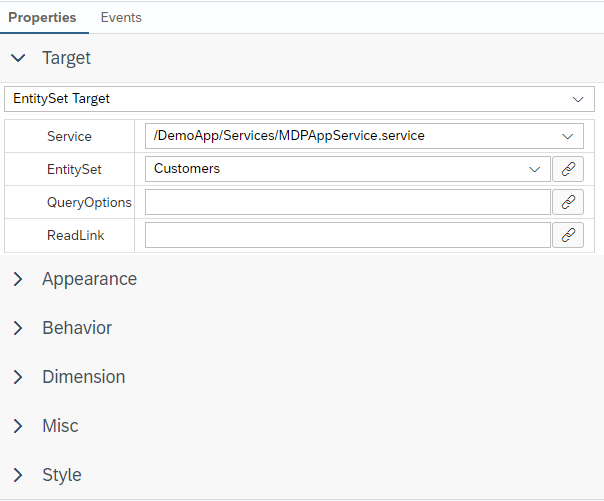
Task: Open the binding link for QueryOptions
Action: coord(568,202)
